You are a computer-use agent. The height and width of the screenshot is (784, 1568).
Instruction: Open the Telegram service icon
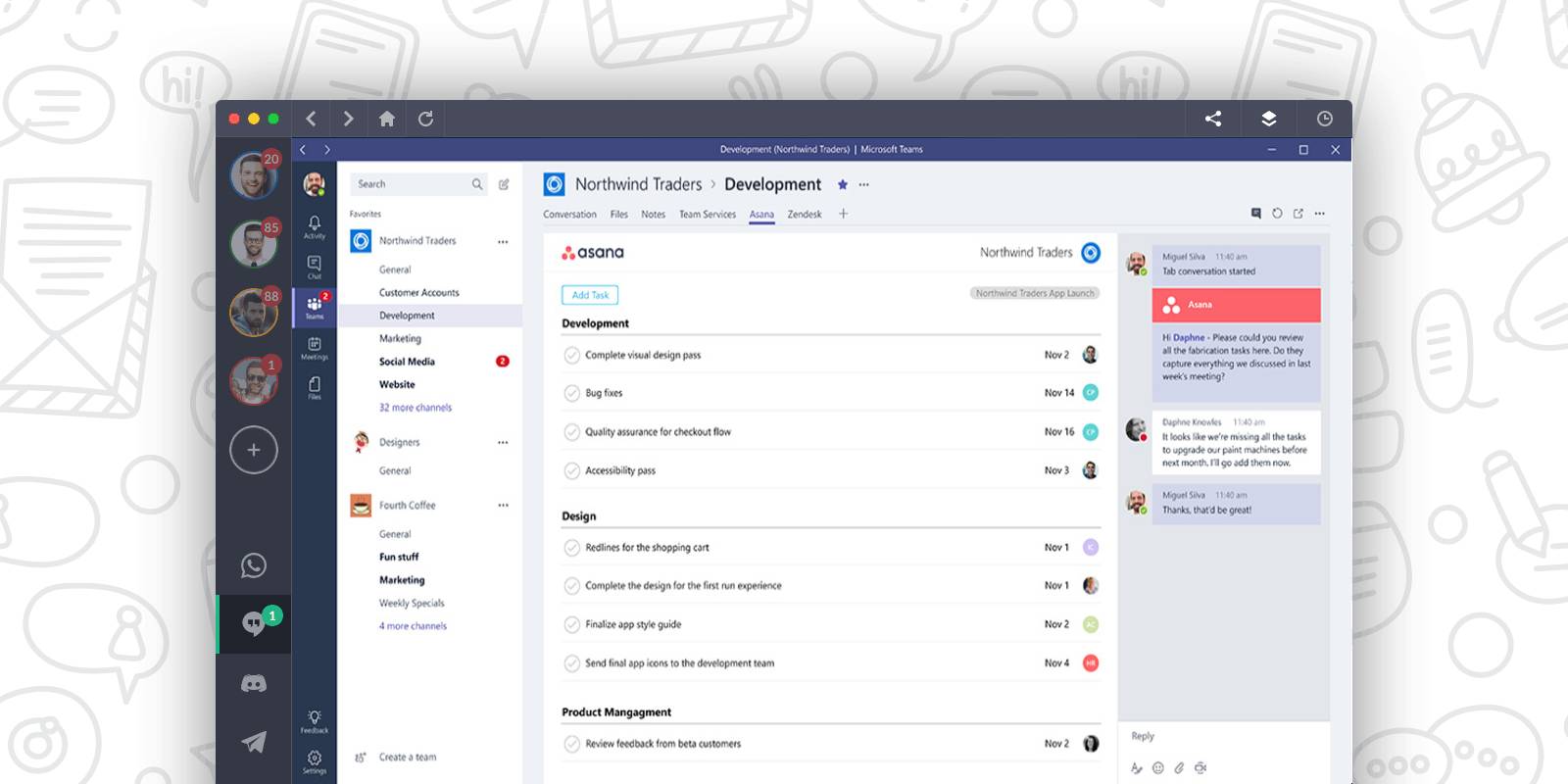point(254,742)
